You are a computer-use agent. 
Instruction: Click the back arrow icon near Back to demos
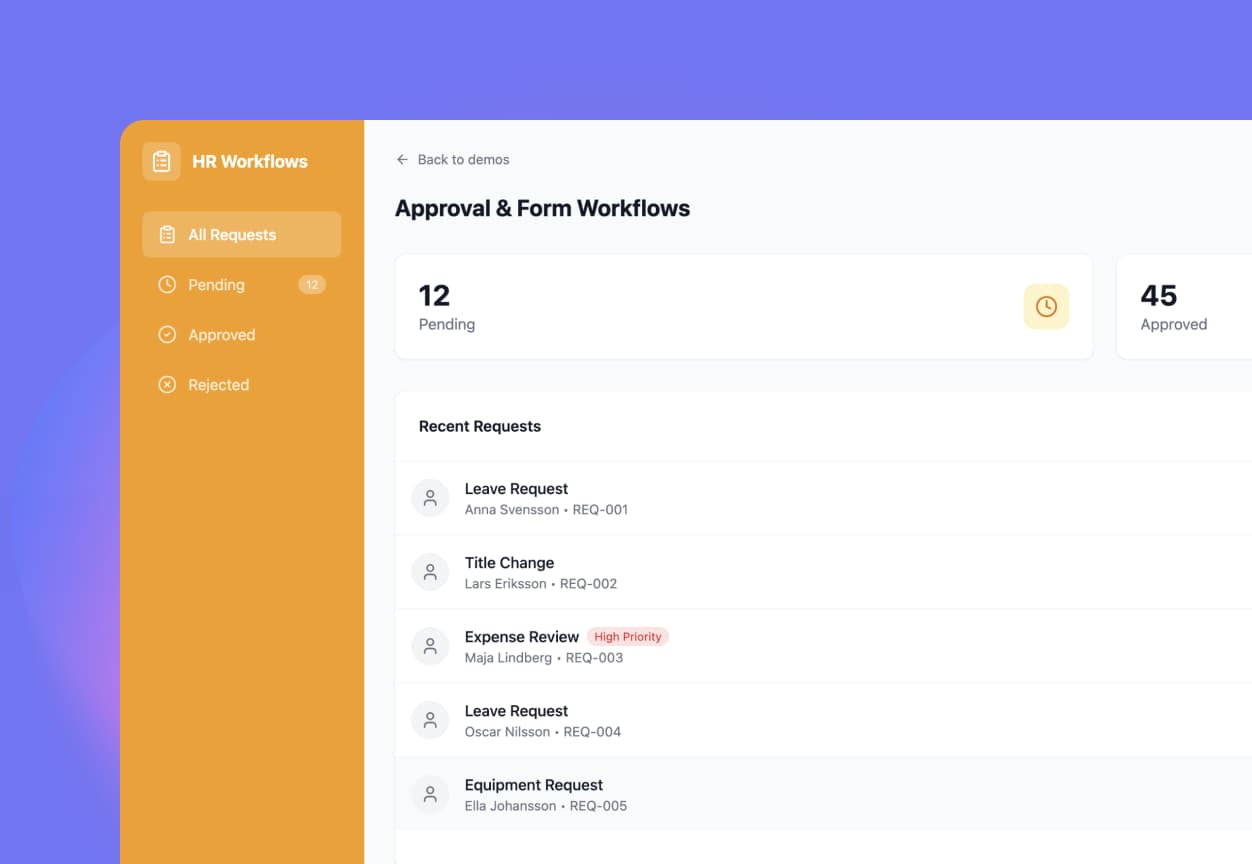(401, 159)
